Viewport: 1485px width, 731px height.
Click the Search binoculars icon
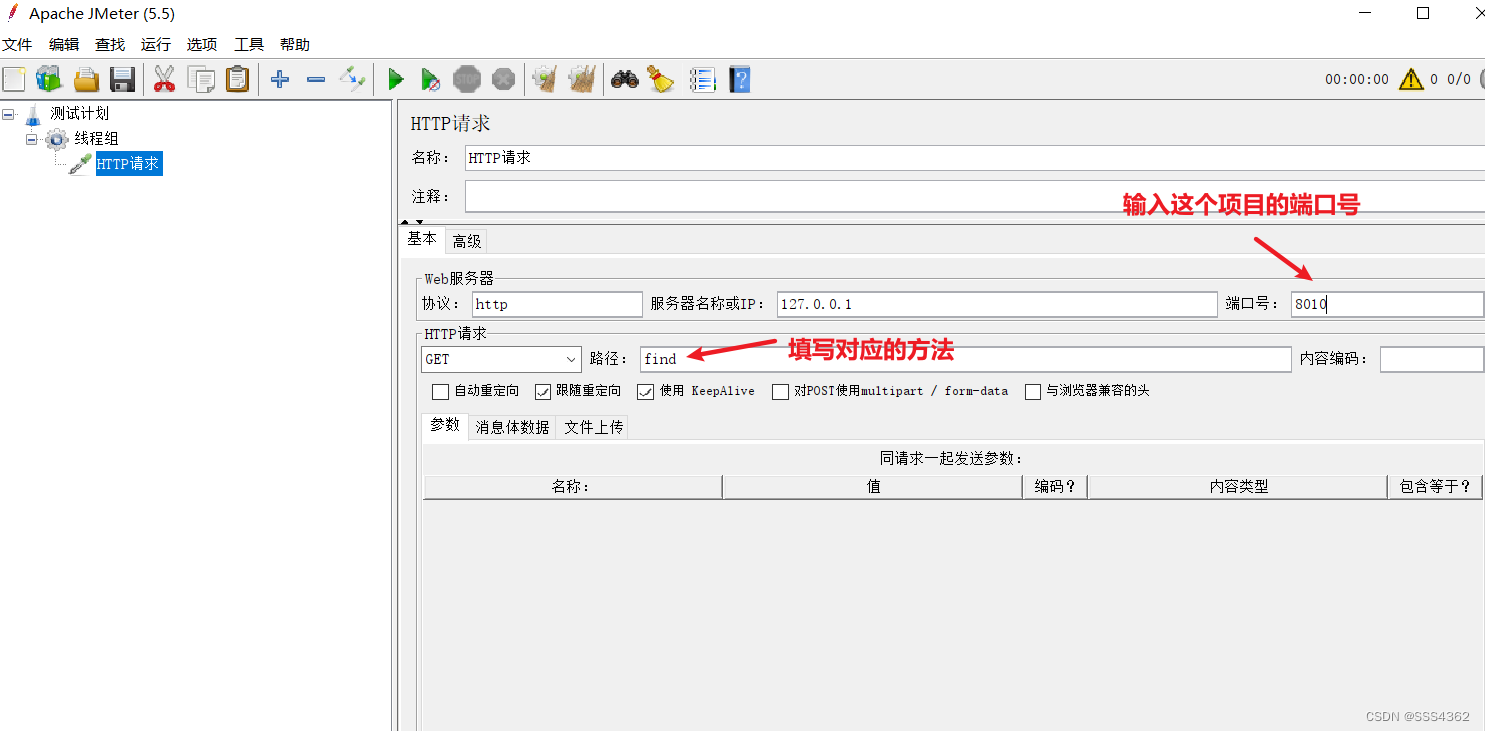pos(625,79)
